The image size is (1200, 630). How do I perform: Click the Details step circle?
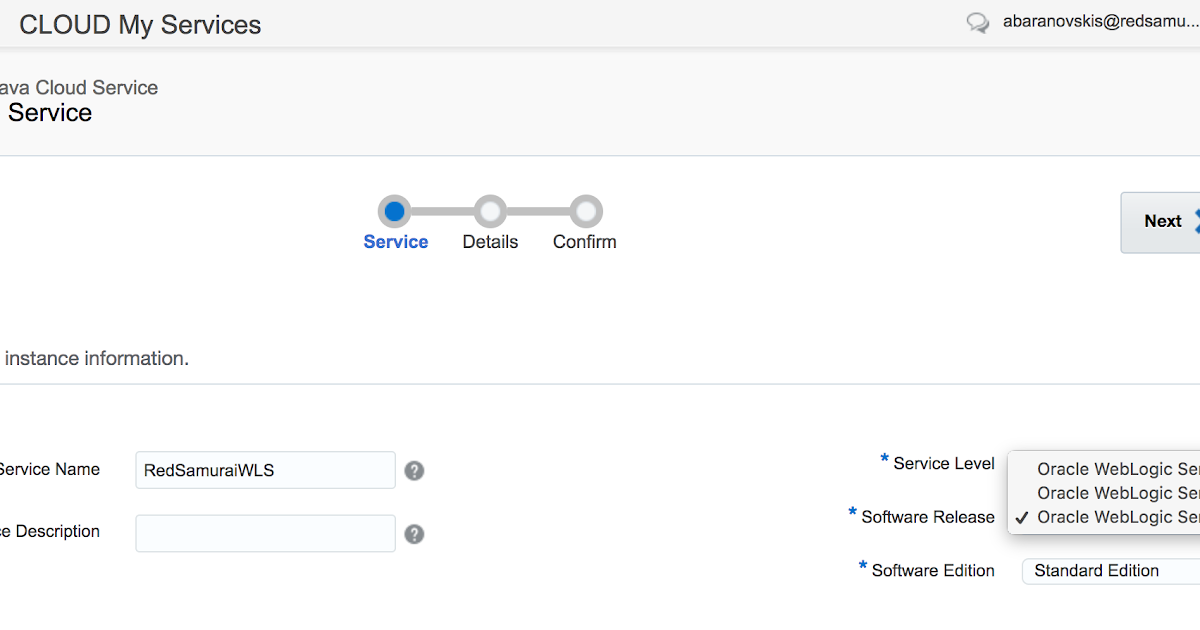click(x=490, y=211)
